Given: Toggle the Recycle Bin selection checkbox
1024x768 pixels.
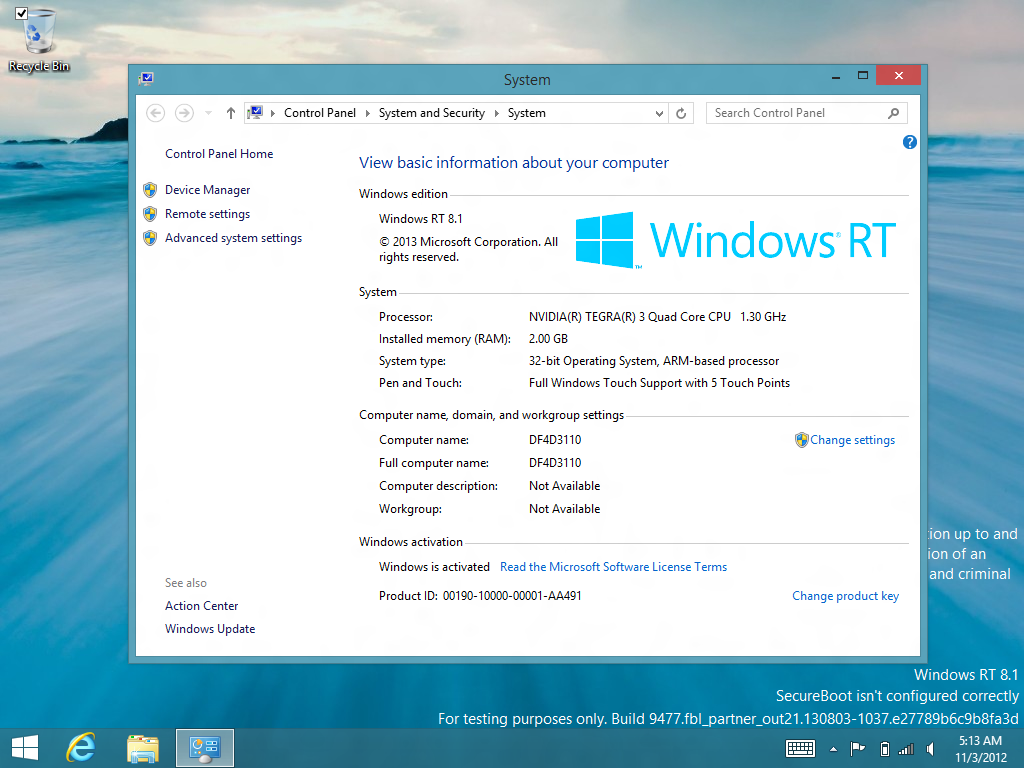Looking at the screenshot, I should point(21,13).
